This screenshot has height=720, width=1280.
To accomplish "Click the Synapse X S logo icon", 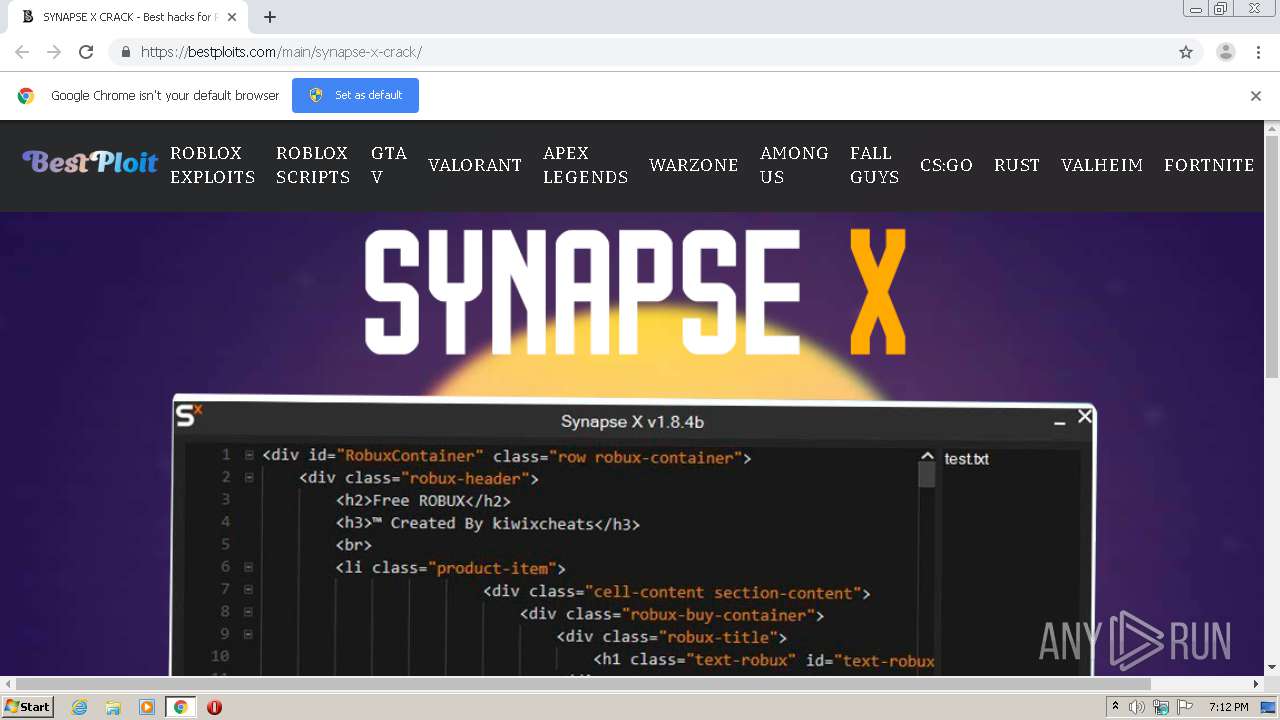I will [x=188, y=415].
